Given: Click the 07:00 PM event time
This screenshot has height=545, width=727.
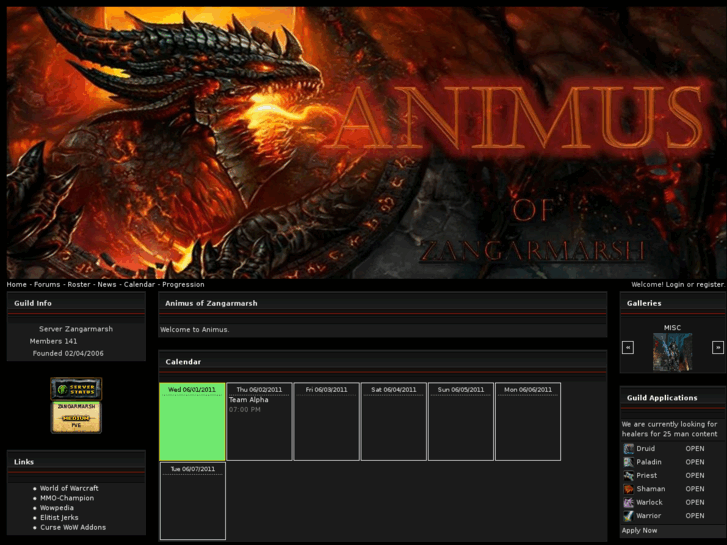Looking at the screenshot, I should (x=244, y=410).
